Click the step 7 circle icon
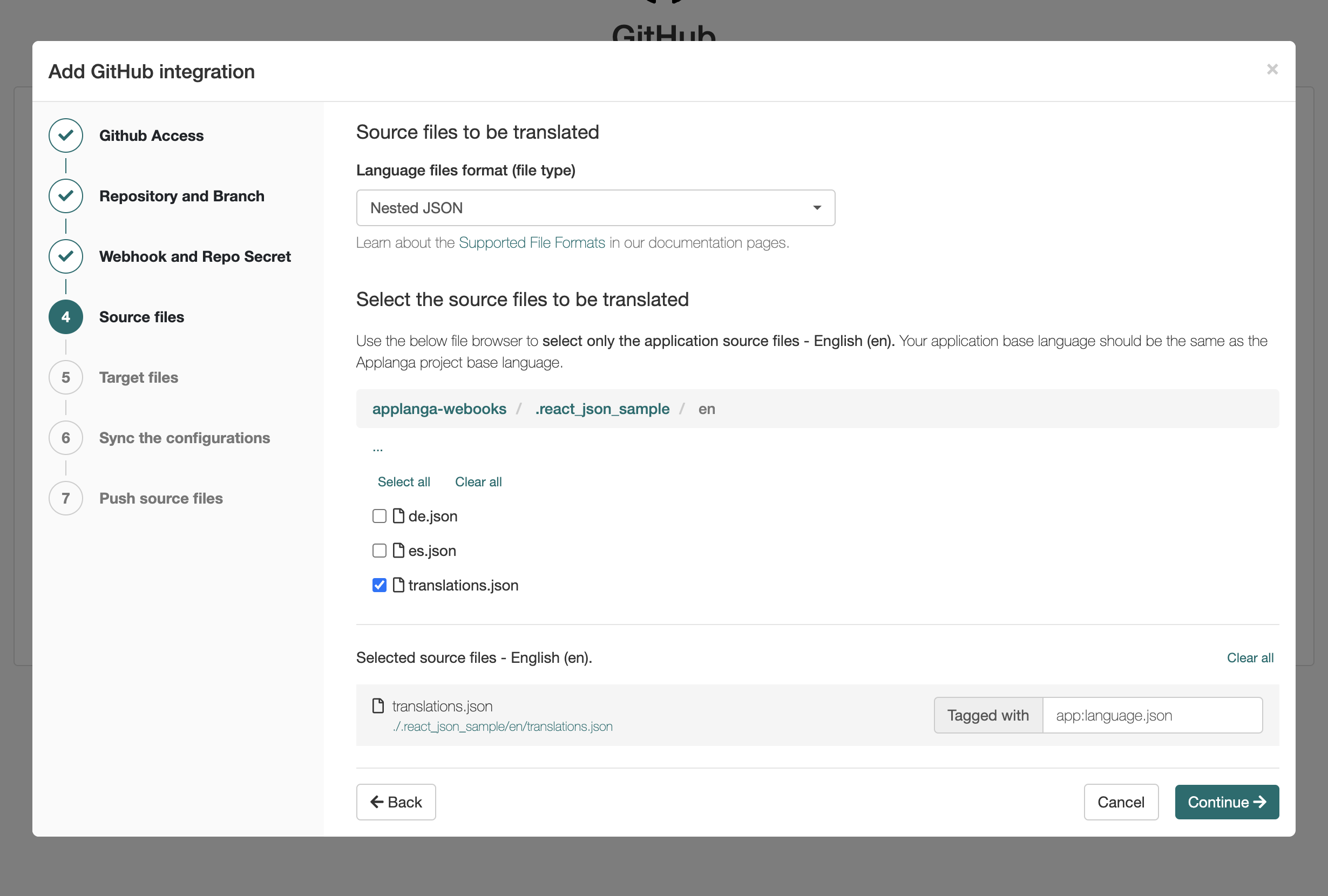 tap(66, 499)
